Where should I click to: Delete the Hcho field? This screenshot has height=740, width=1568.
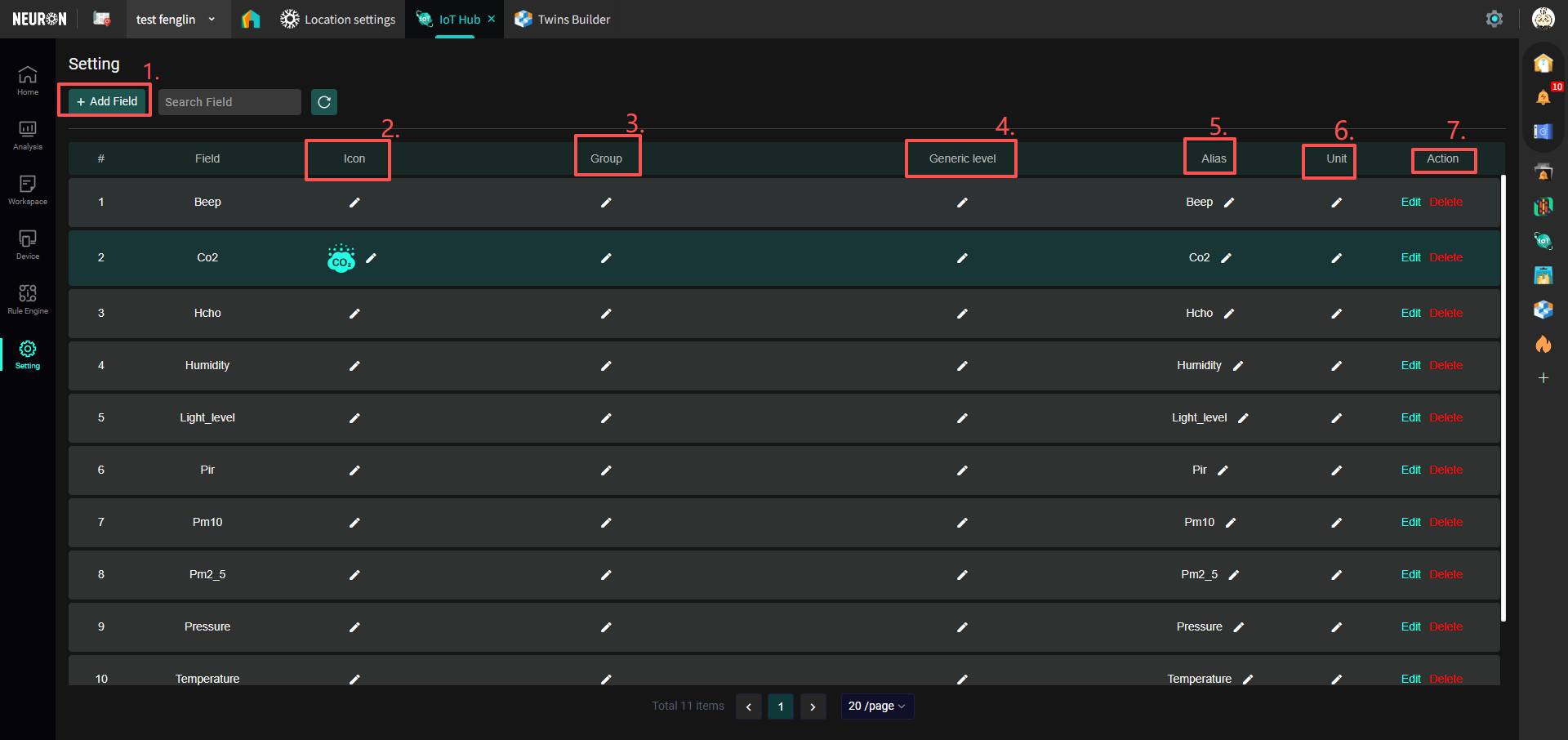(x=1445, y=314)
